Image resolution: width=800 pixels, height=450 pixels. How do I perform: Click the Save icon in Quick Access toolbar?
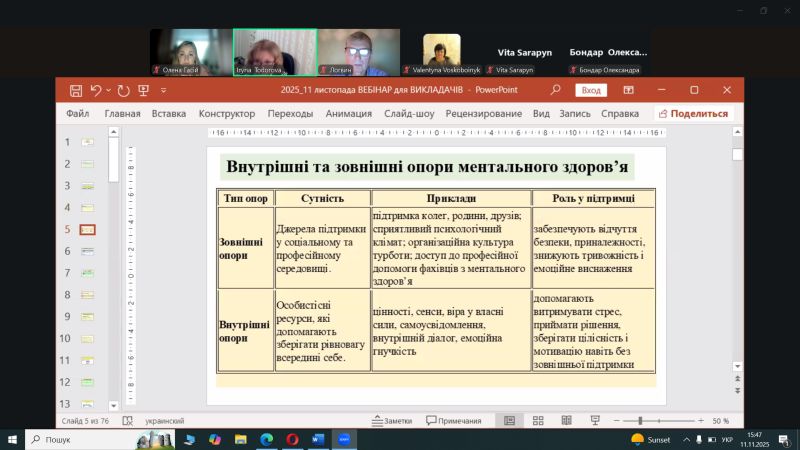coord(76,90)
